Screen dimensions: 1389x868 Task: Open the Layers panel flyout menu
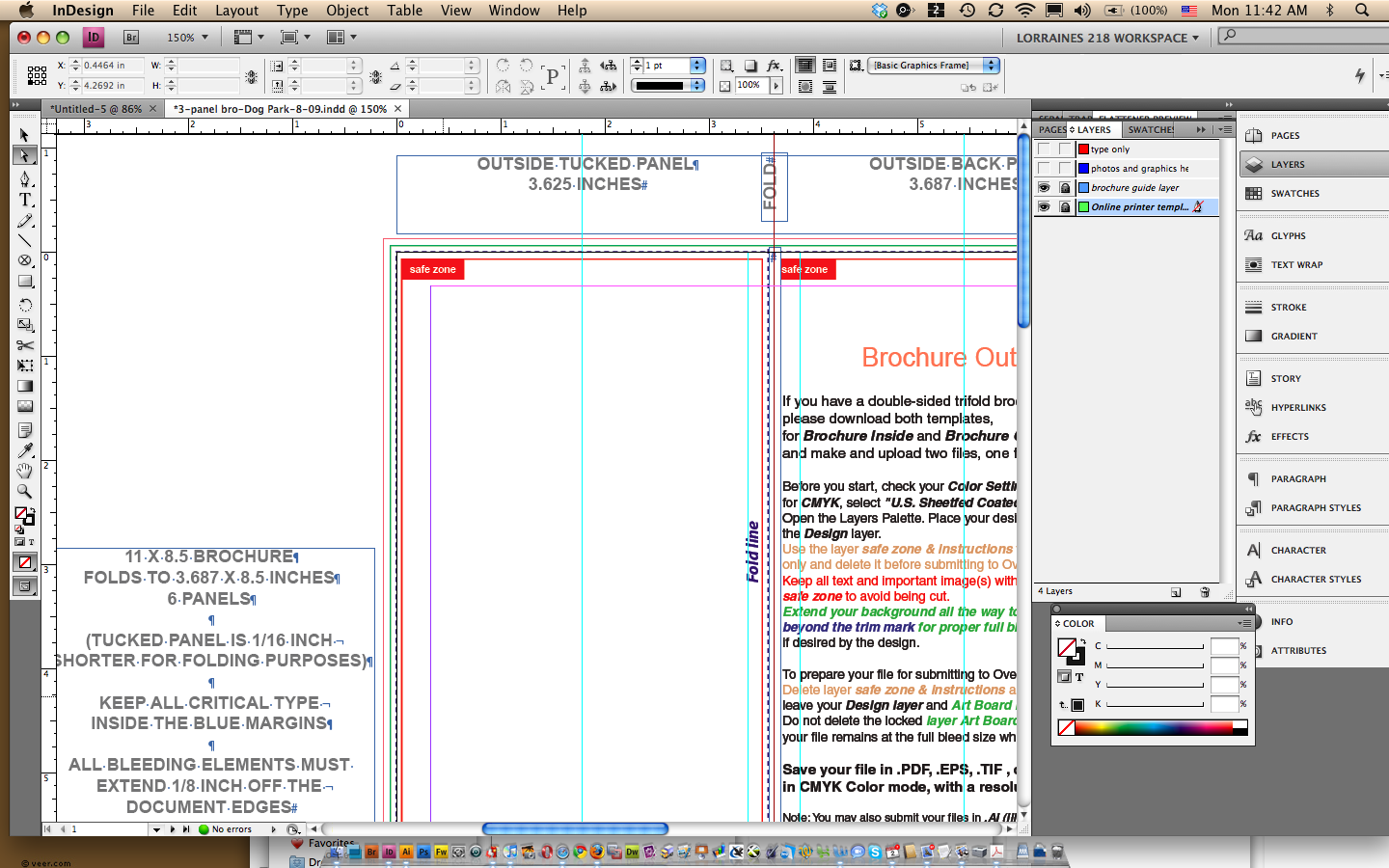click(x=1225, y=129)
